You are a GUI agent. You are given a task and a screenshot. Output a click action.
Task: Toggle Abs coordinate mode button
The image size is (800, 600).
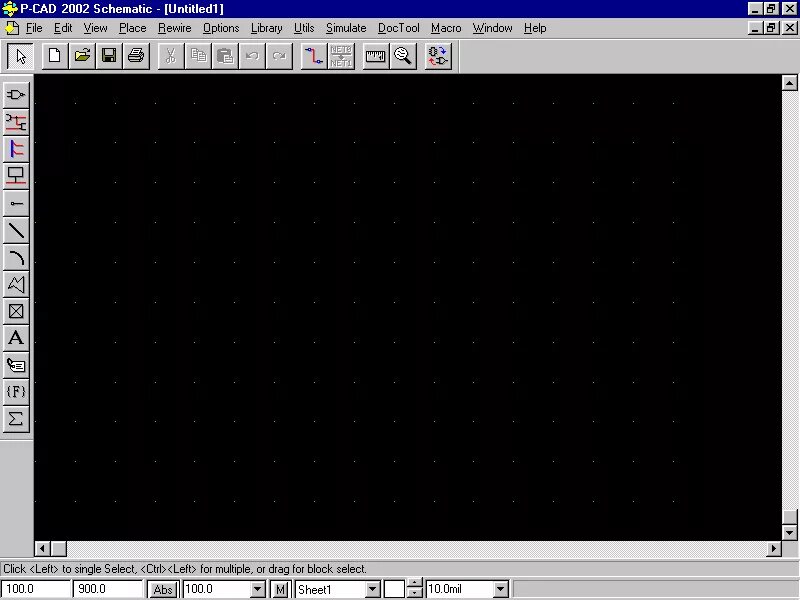[163, 589]
